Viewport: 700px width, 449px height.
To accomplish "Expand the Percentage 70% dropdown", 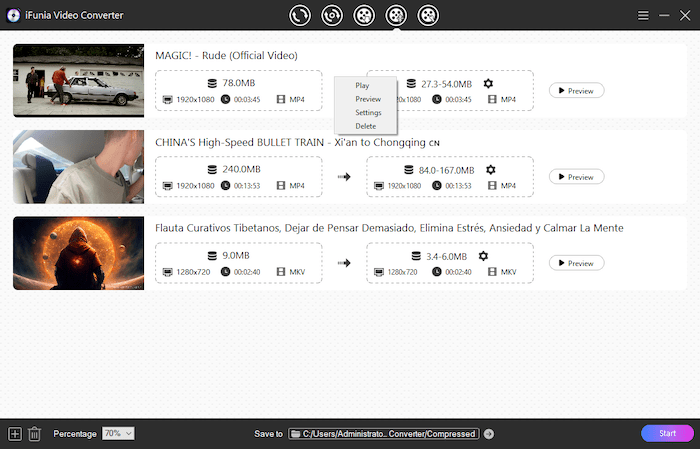I will pos(118,433).
